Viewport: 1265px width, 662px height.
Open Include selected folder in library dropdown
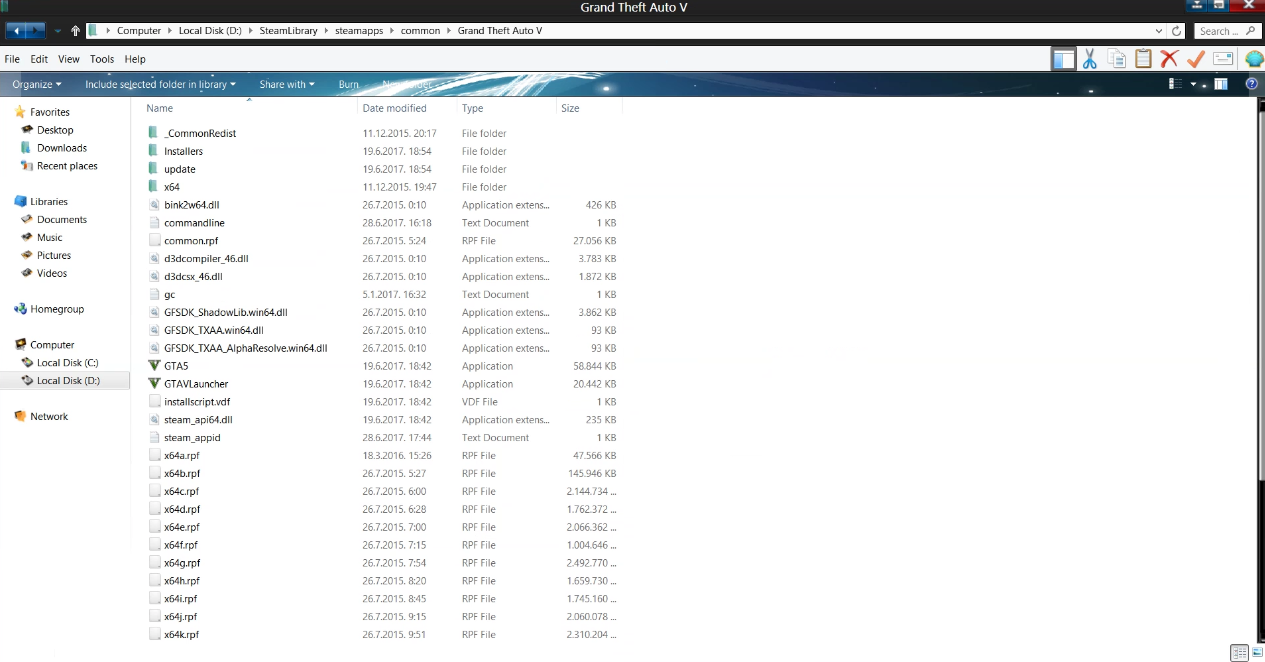[160, 85]
